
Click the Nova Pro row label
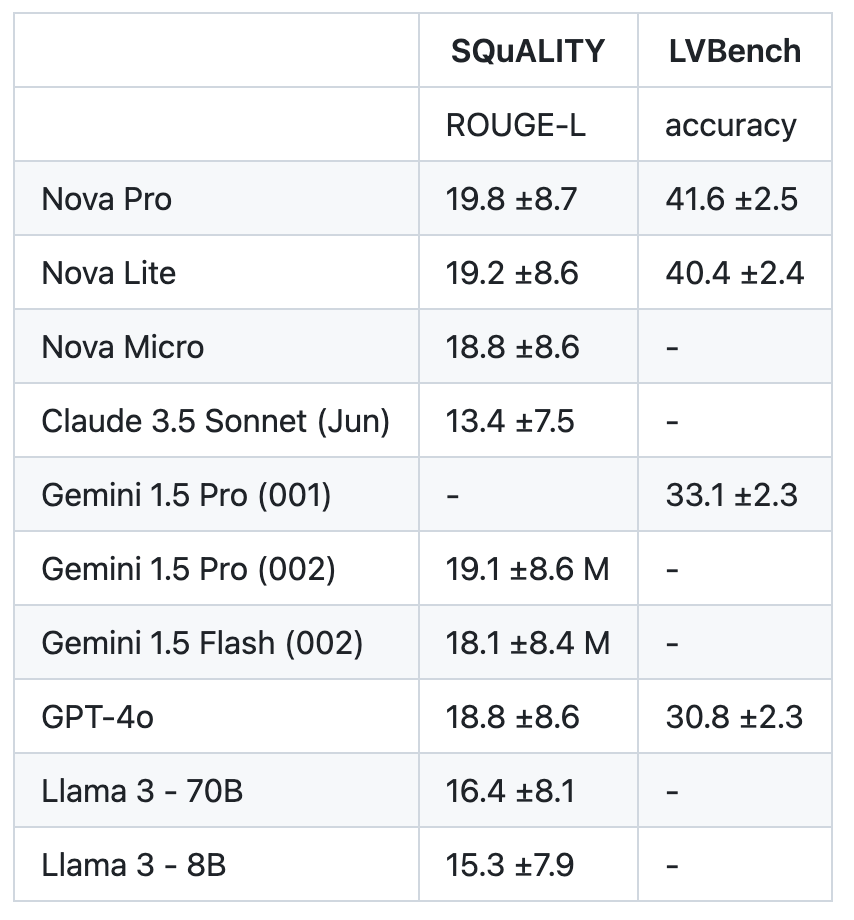tap(107, 199)
